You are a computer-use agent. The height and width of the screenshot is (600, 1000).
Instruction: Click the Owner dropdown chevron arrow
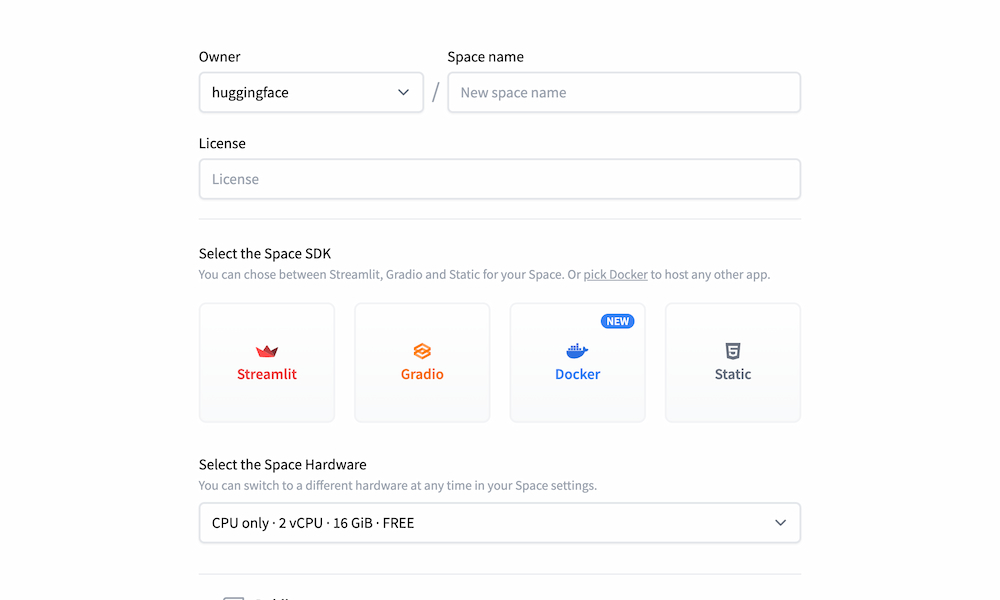(x=403, y=93)
